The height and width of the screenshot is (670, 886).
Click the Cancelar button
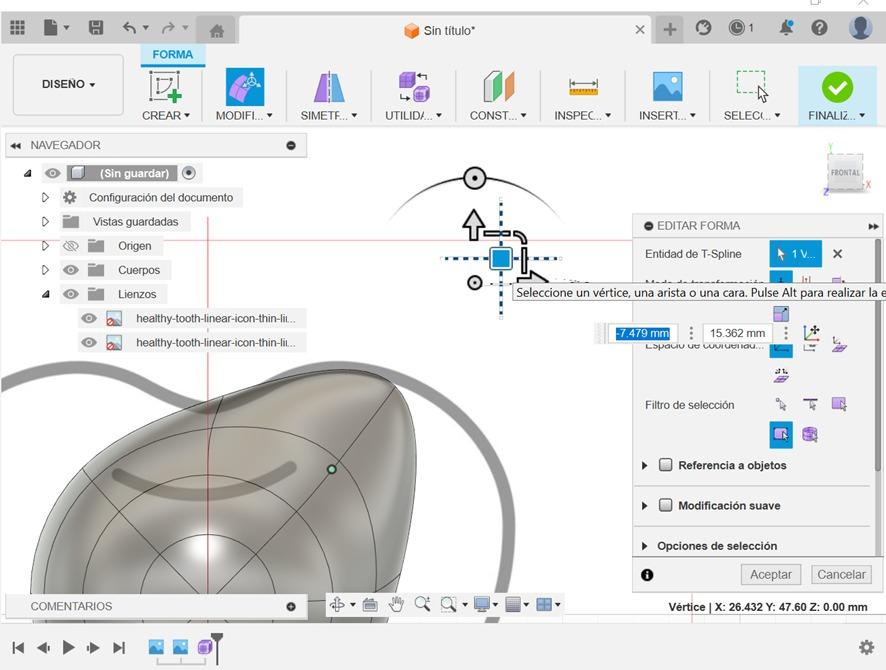point(841,574)
